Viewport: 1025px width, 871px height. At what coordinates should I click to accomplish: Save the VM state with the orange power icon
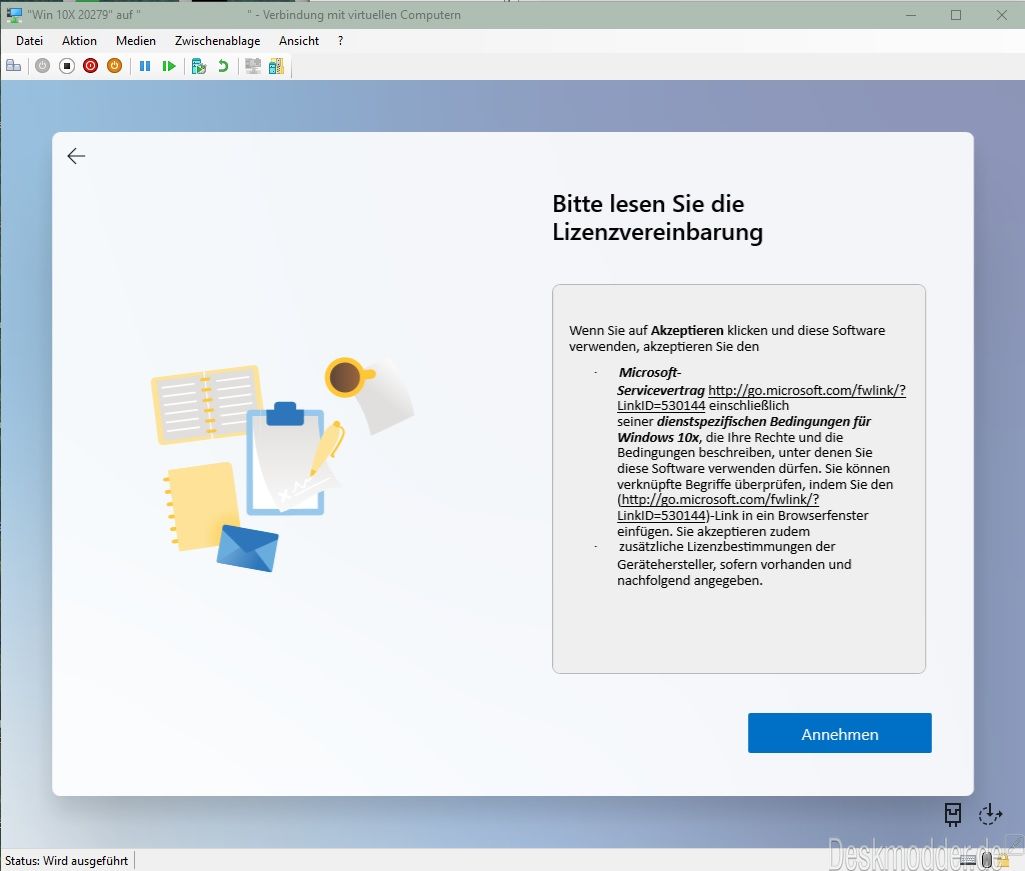[114, 66]
